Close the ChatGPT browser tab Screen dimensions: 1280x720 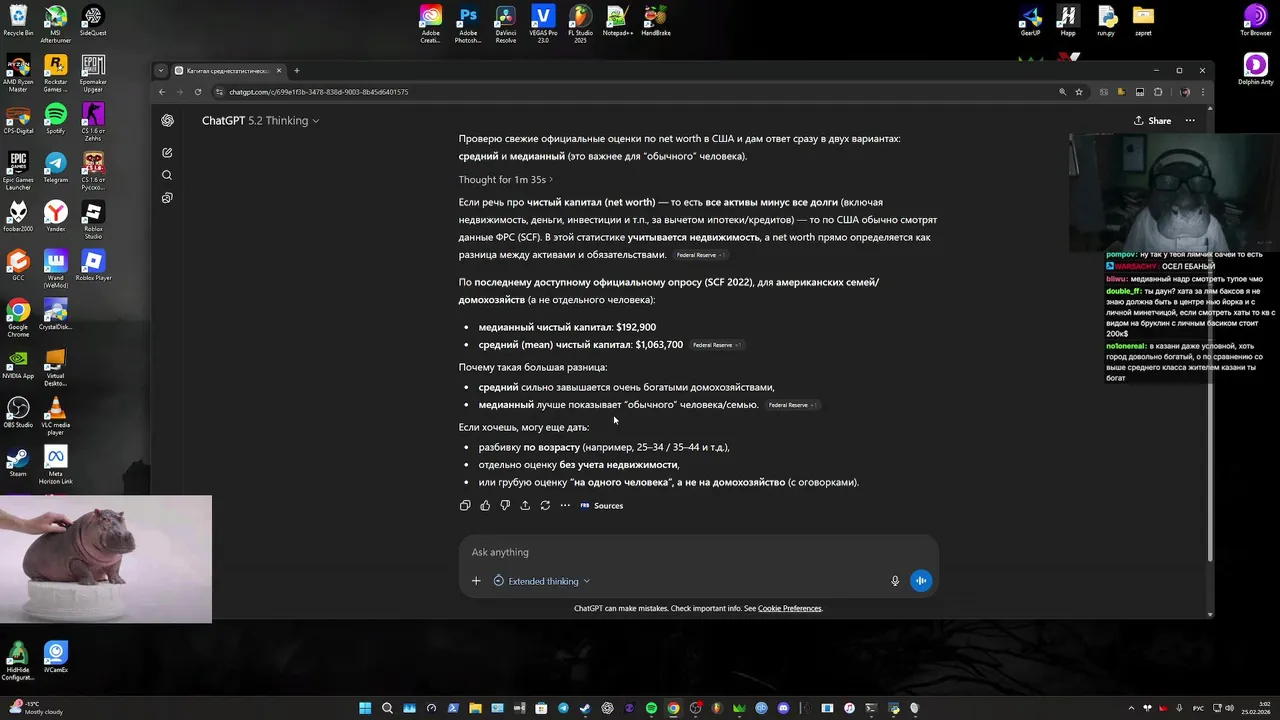point(280,71)
